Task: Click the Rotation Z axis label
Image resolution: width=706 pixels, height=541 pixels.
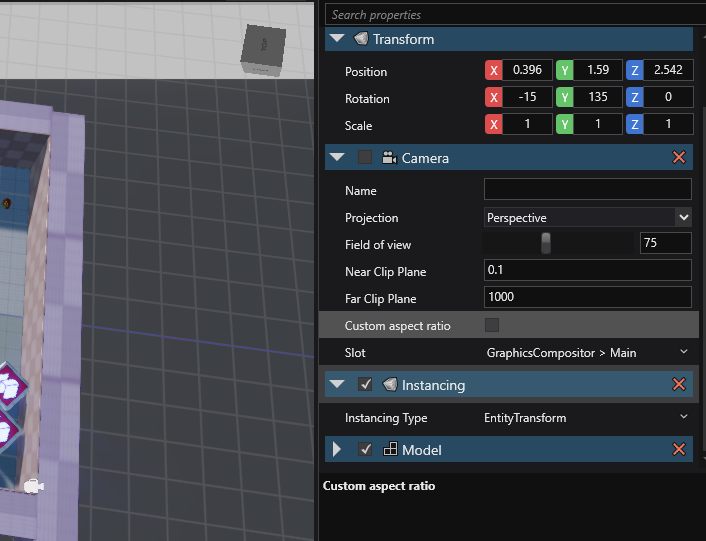Action: click(x=635, y=97)
